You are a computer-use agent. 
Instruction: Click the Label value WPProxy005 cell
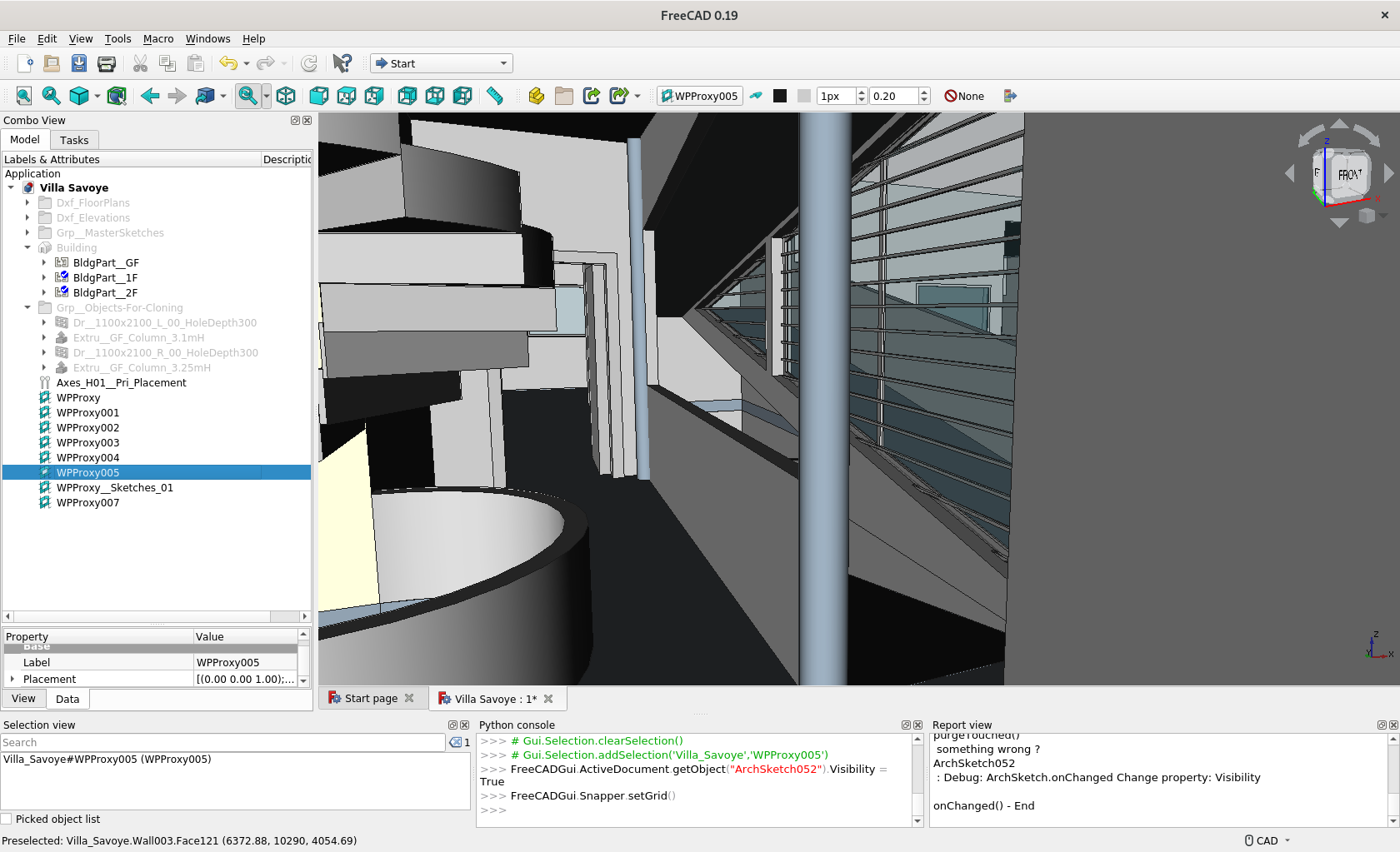coord(245,662)
